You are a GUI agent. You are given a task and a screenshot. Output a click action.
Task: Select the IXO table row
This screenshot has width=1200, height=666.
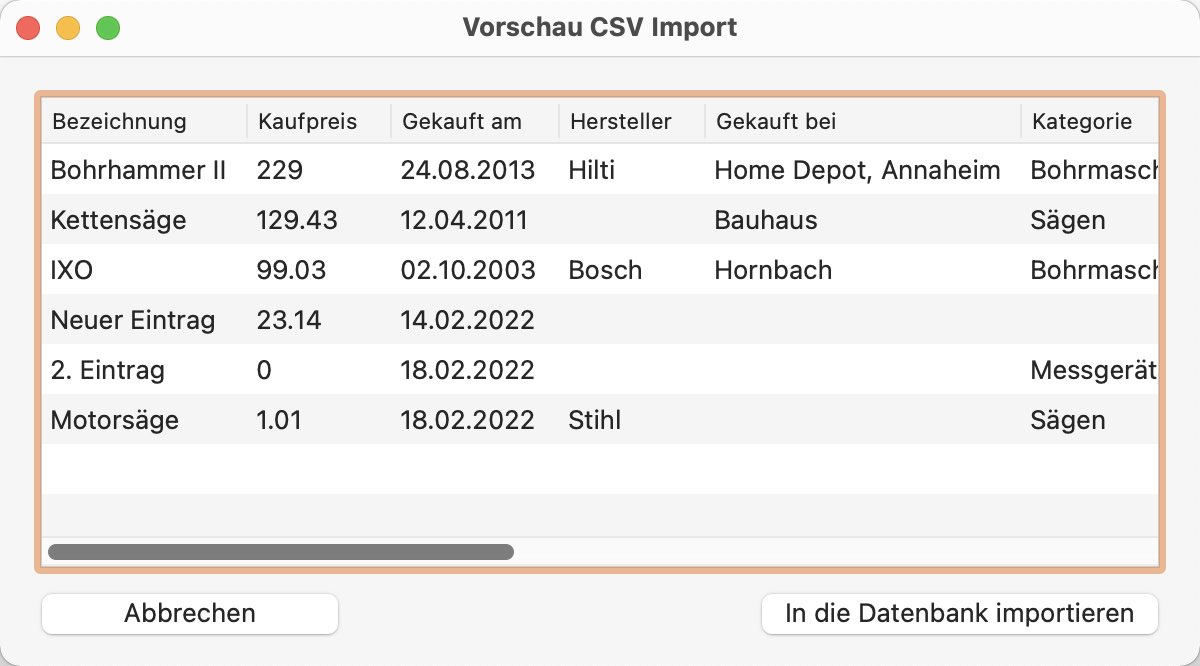click(x=600, y=269)
